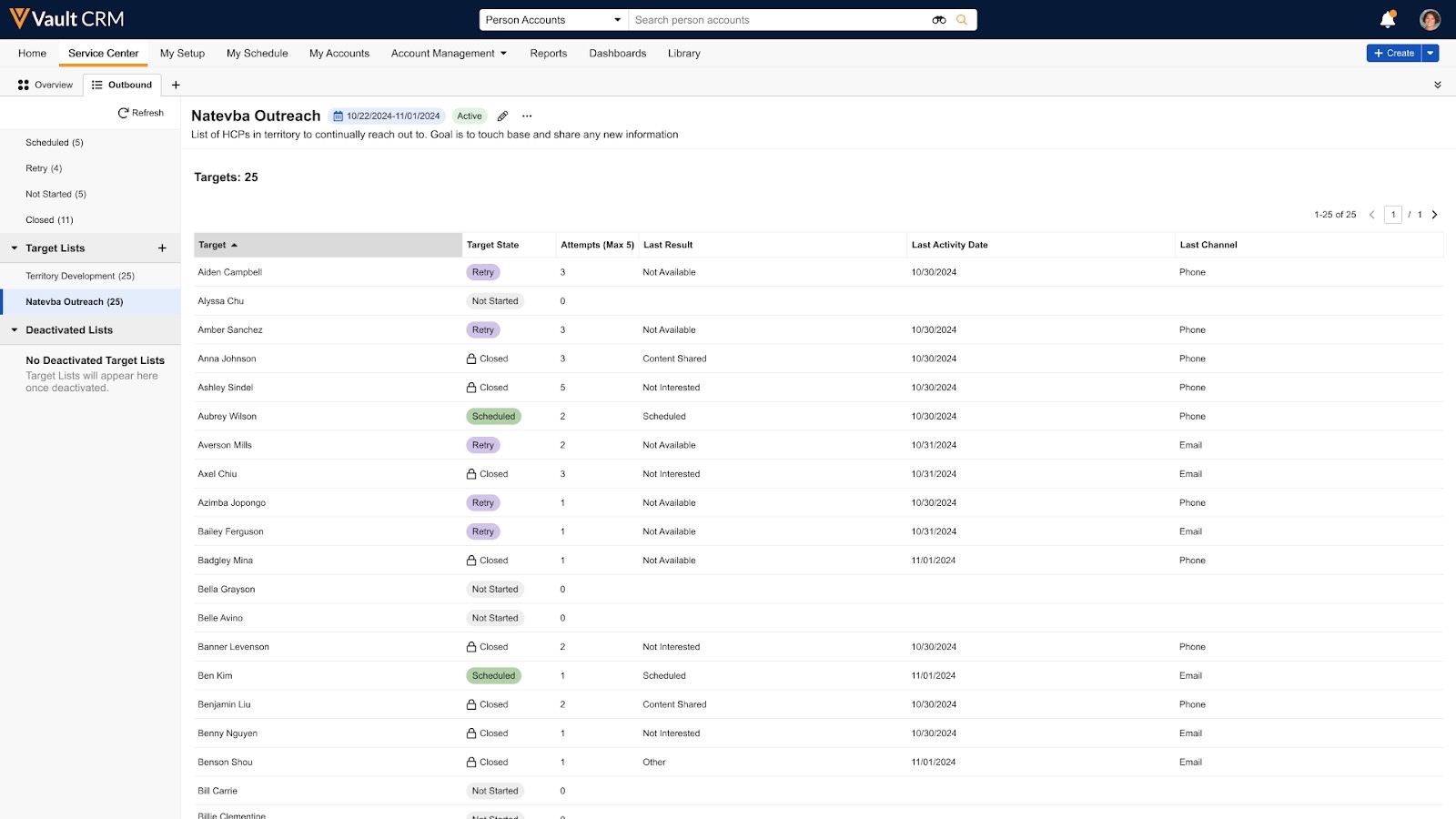This screenshot has width=1456, height=819.
Task: Add a new target list with plus
Action: click(x=162, y=248)
